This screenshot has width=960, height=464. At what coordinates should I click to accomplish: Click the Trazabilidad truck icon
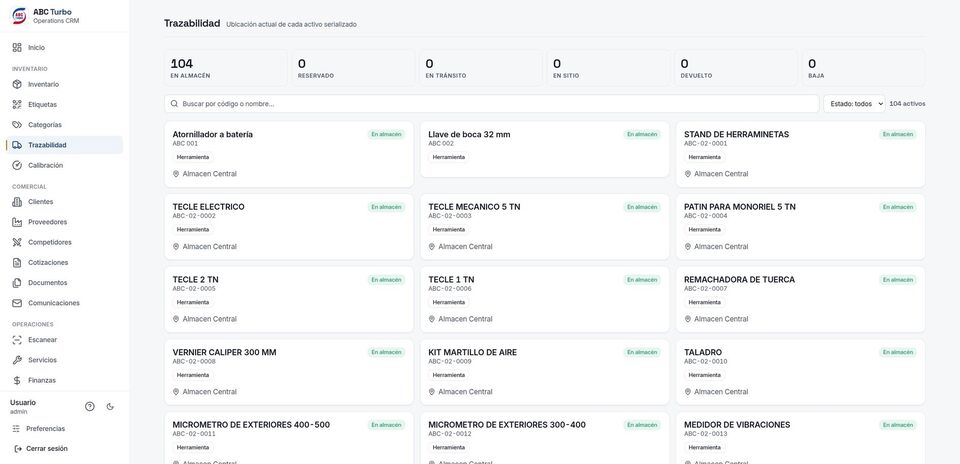point(17,145)
